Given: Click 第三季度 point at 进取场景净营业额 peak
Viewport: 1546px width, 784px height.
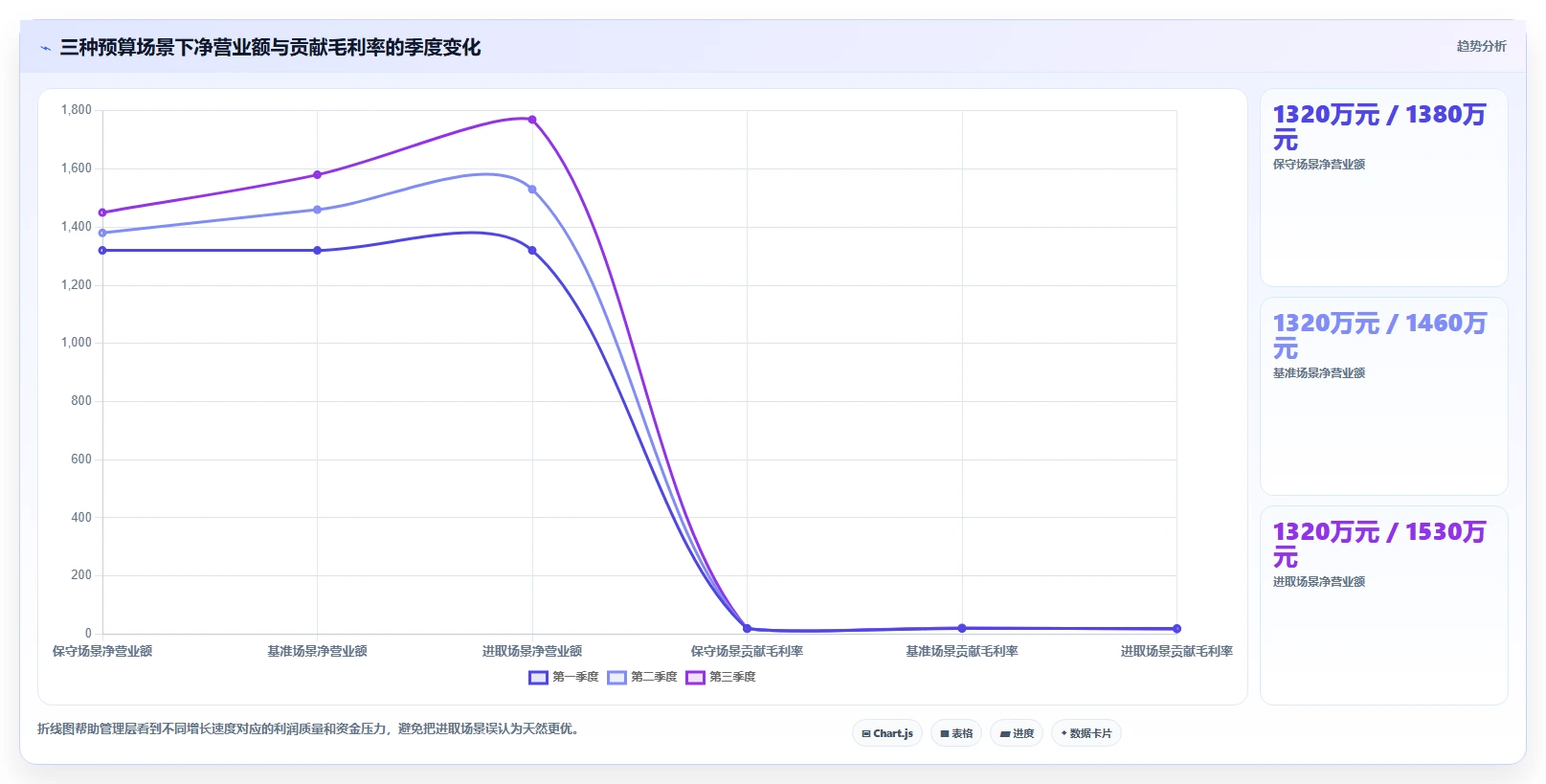Looking at the screenshot, I should [532, 120].
